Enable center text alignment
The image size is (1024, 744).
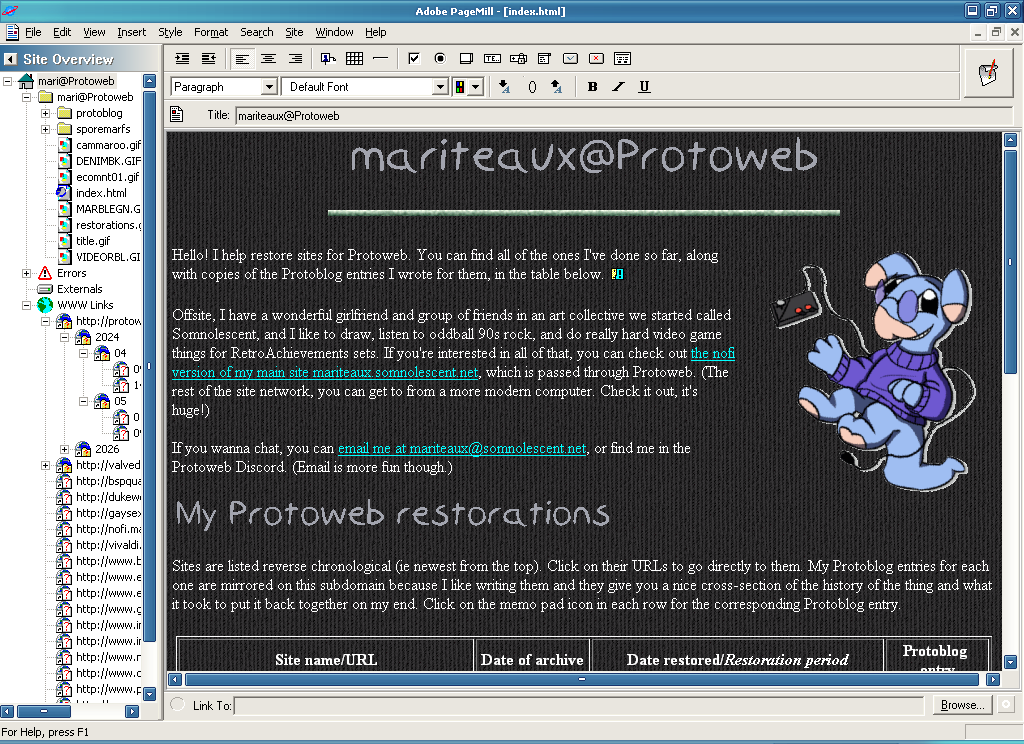tap(267, 58)
